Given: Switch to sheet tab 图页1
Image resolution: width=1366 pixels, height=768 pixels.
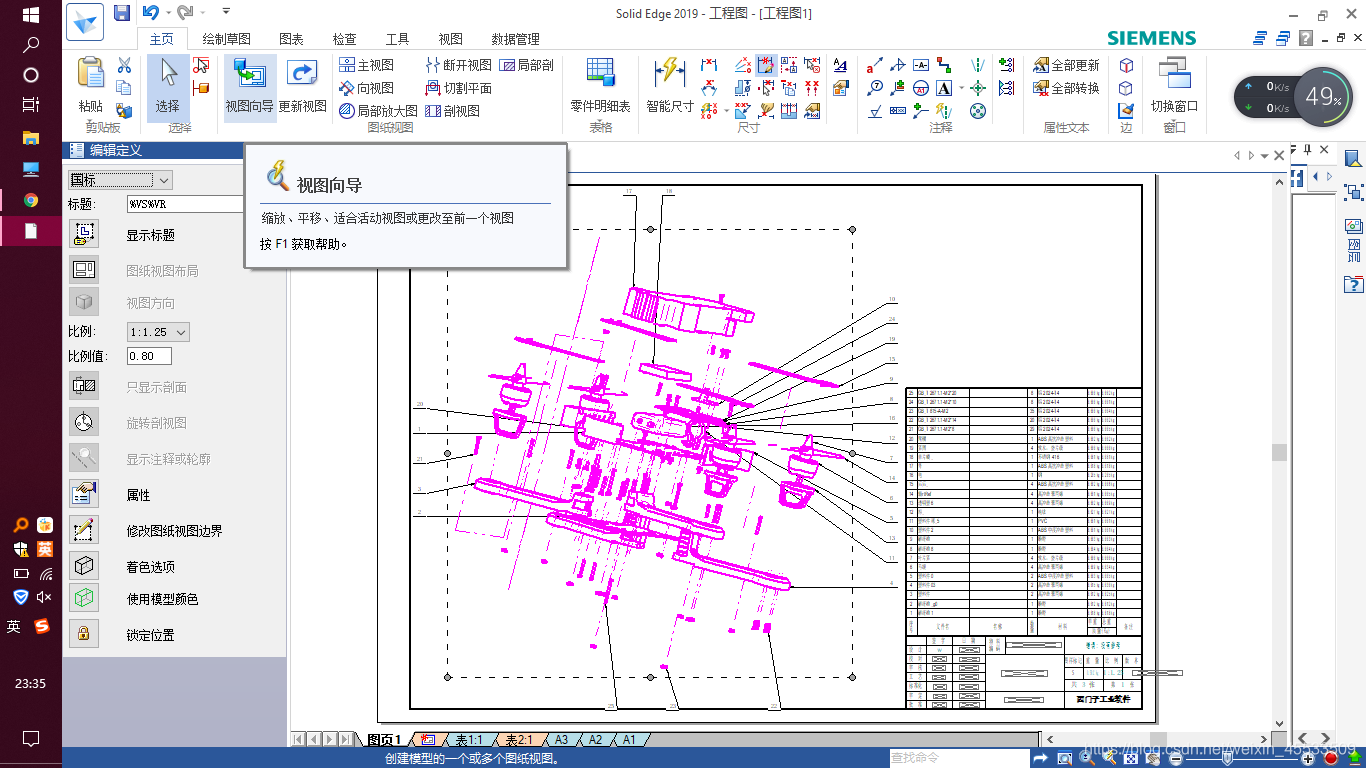Looking at the screenshot, I should pos(384,740).
